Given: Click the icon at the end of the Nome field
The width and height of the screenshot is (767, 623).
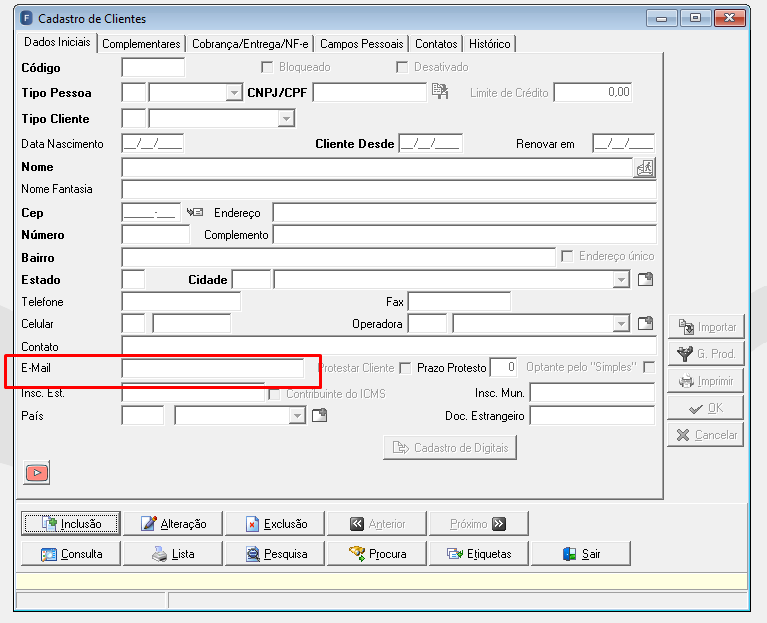Looking at the screenshot, I should coord(644,168).
